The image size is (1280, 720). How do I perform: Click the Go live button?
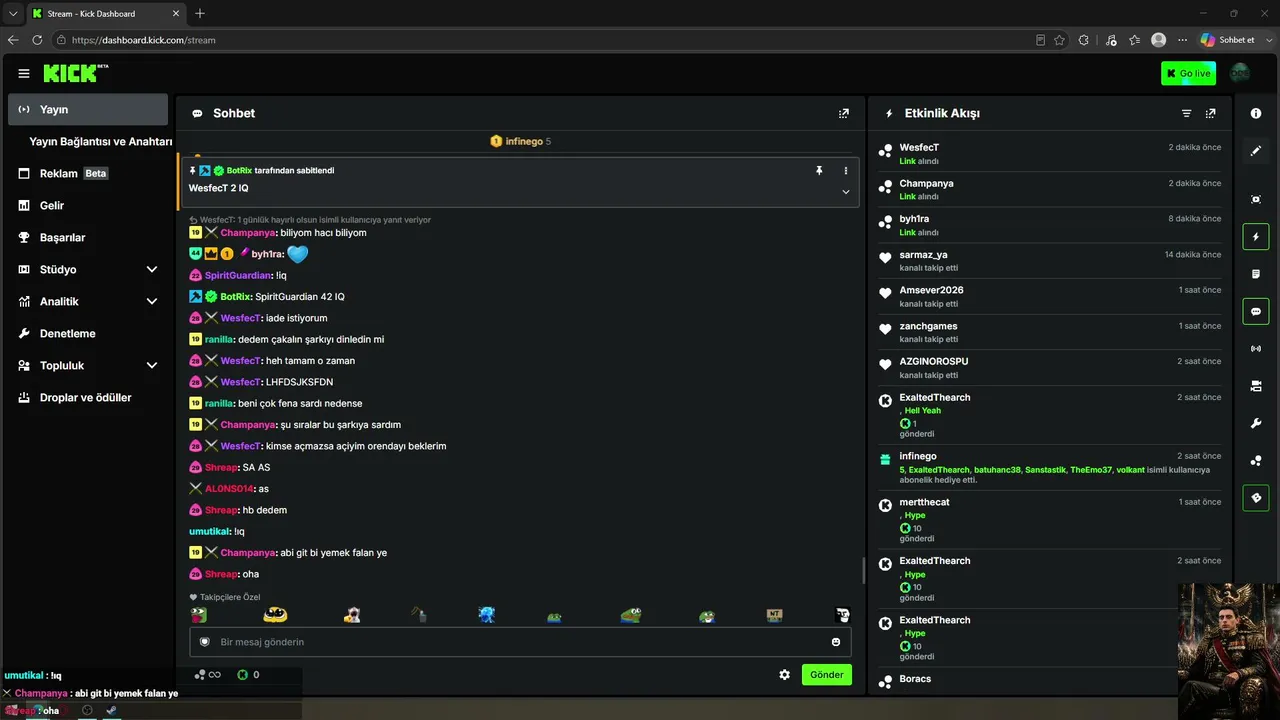pos(1188,73)
